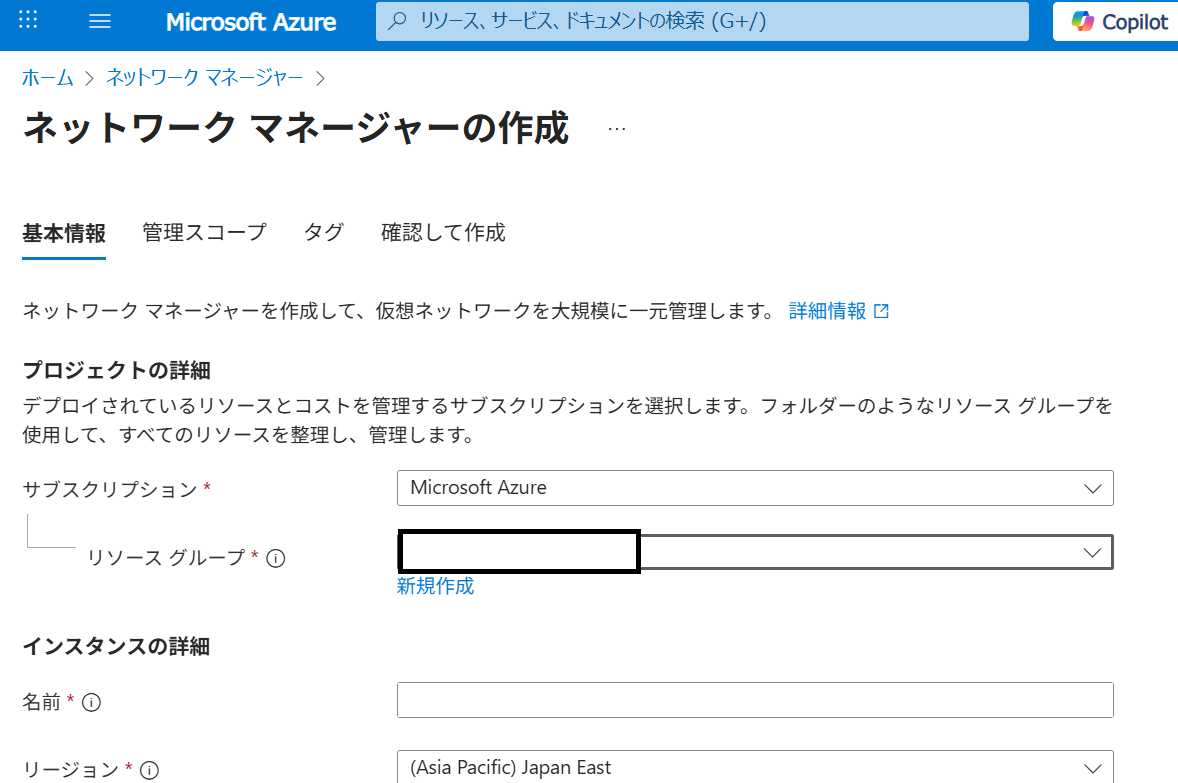1178x783 pixels.
Task: Show info icon for リージョン
Action: [x=150, y=770]
